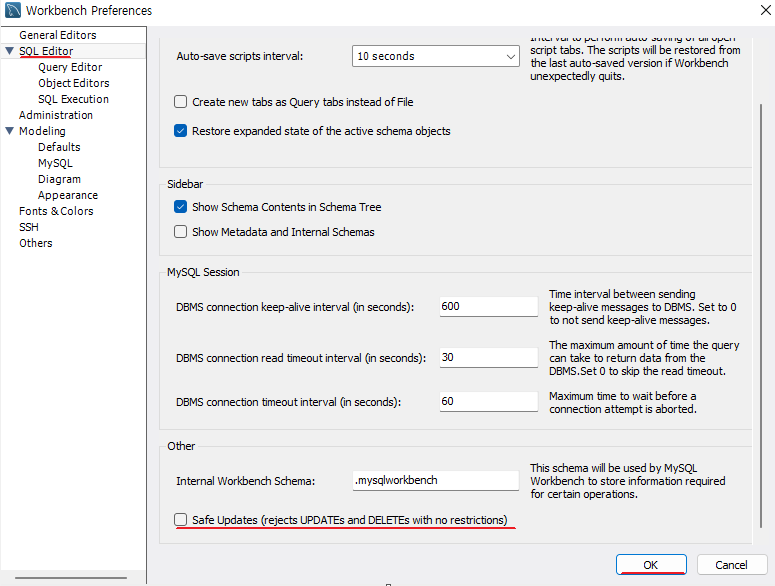The image size is (775, 586).
Task: Click the "Sidebar" group heading
Action: (185, 184)
